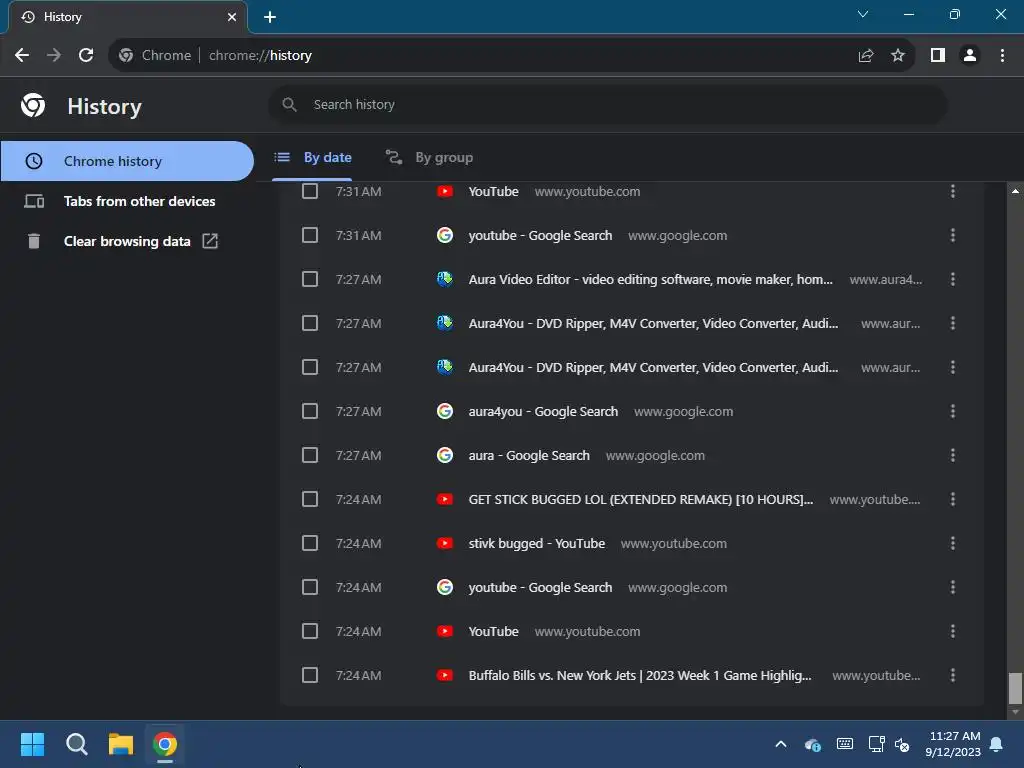Click the tab search chevron in title bar
Viewport: 1024px width, 768px height.
[x=863, y=14]
